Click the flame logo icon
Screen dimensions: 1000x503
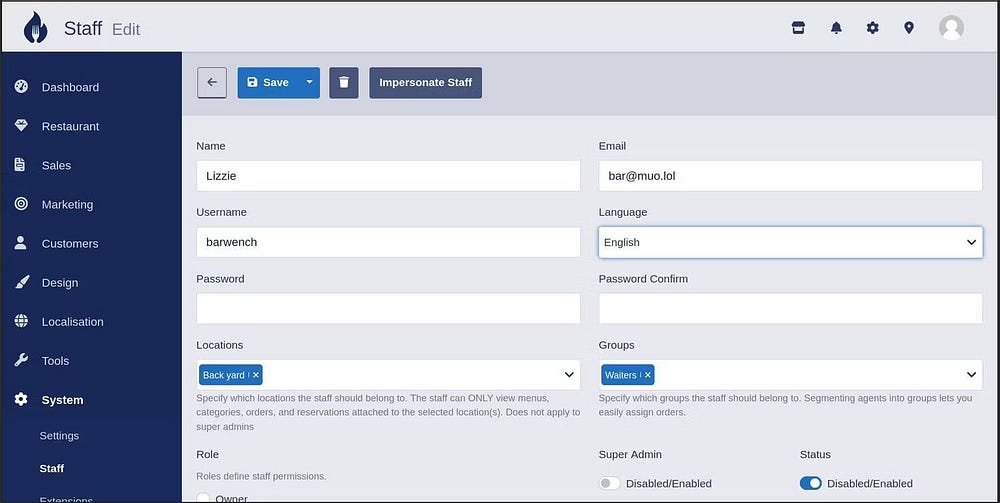coord(35,28)
